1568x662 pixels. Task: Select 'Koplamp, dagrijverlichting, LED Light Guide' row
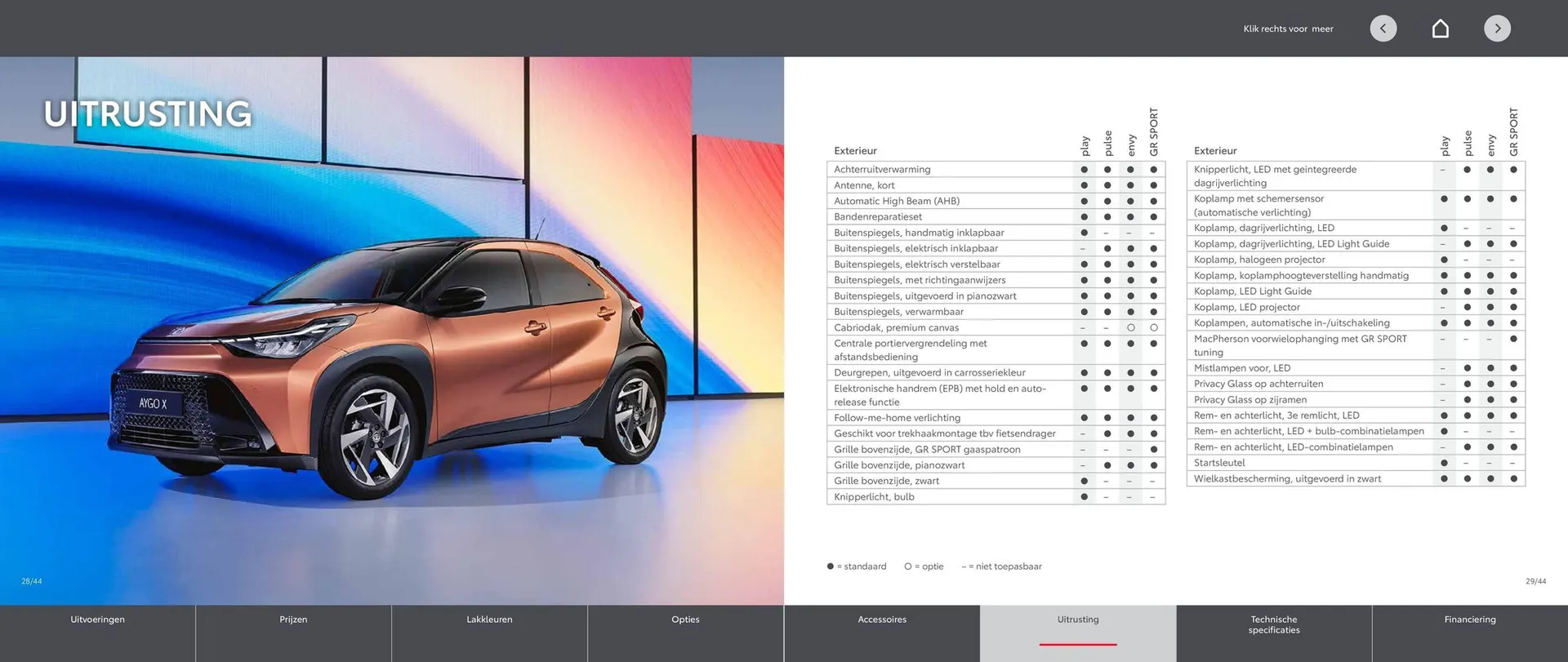pyautogui.click(x=1356, y=244)
